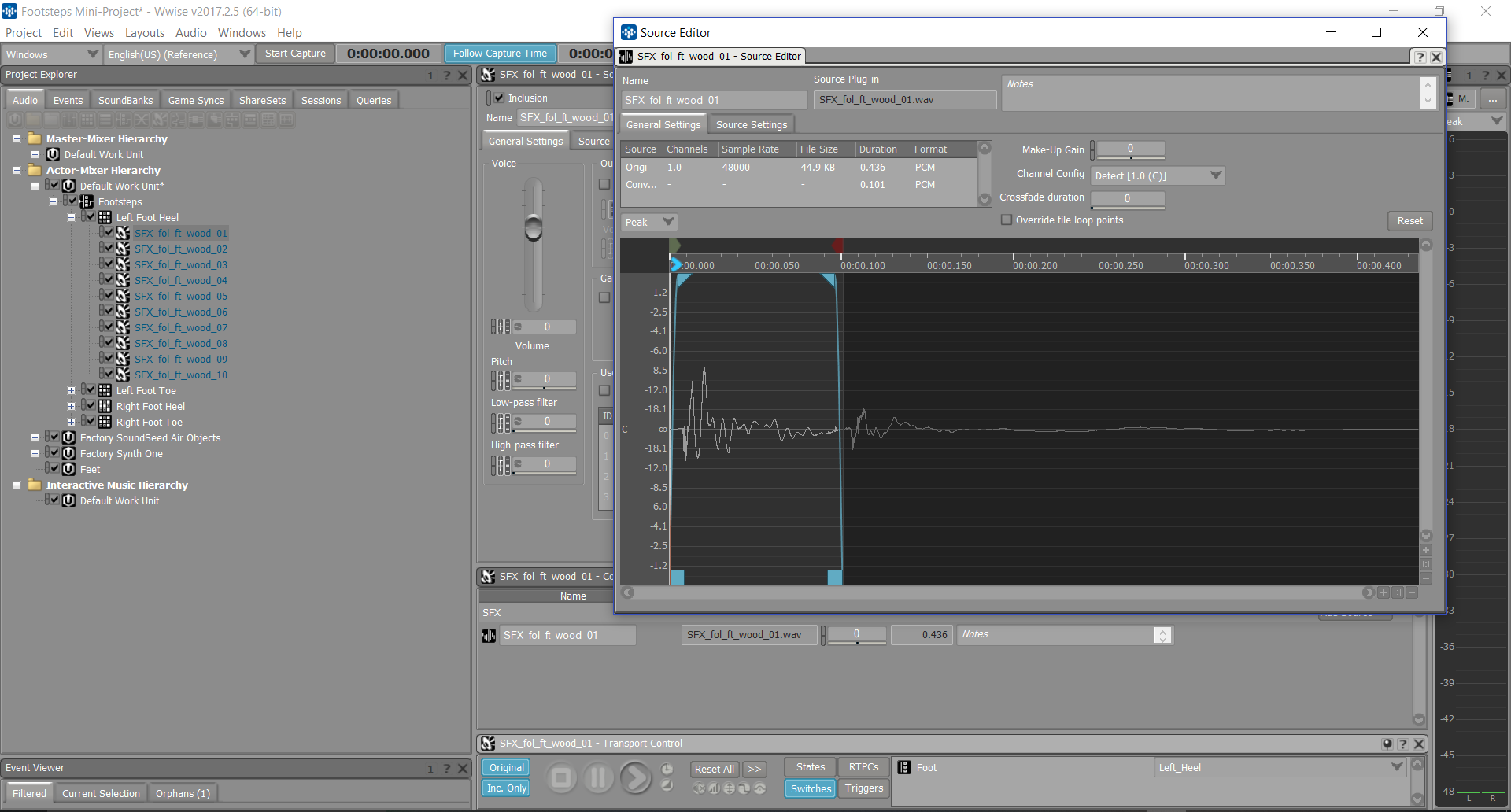Screen dimensions: 1511x812
Task: Click the pin icon in Transport Control header
Action: click(x=1387, y=744)
